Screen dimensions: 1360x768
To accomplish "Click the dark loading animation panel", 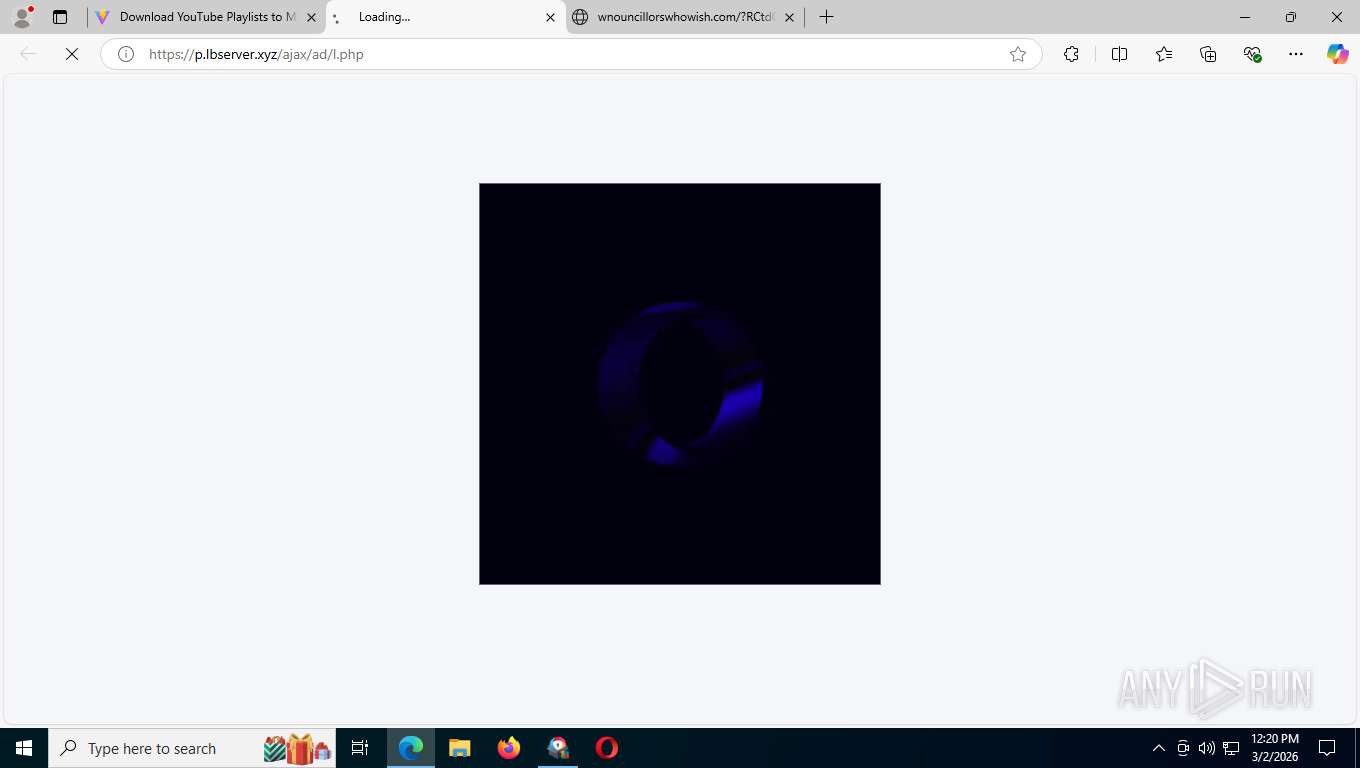I will [x=680, y=384].
